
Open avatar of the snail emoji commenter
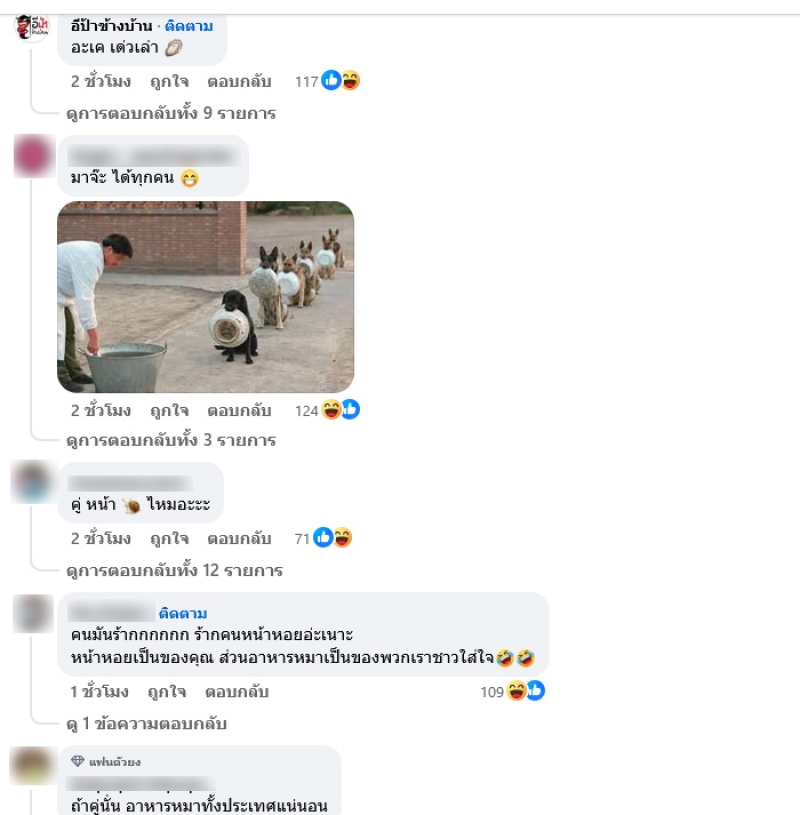tap(33, 481)
